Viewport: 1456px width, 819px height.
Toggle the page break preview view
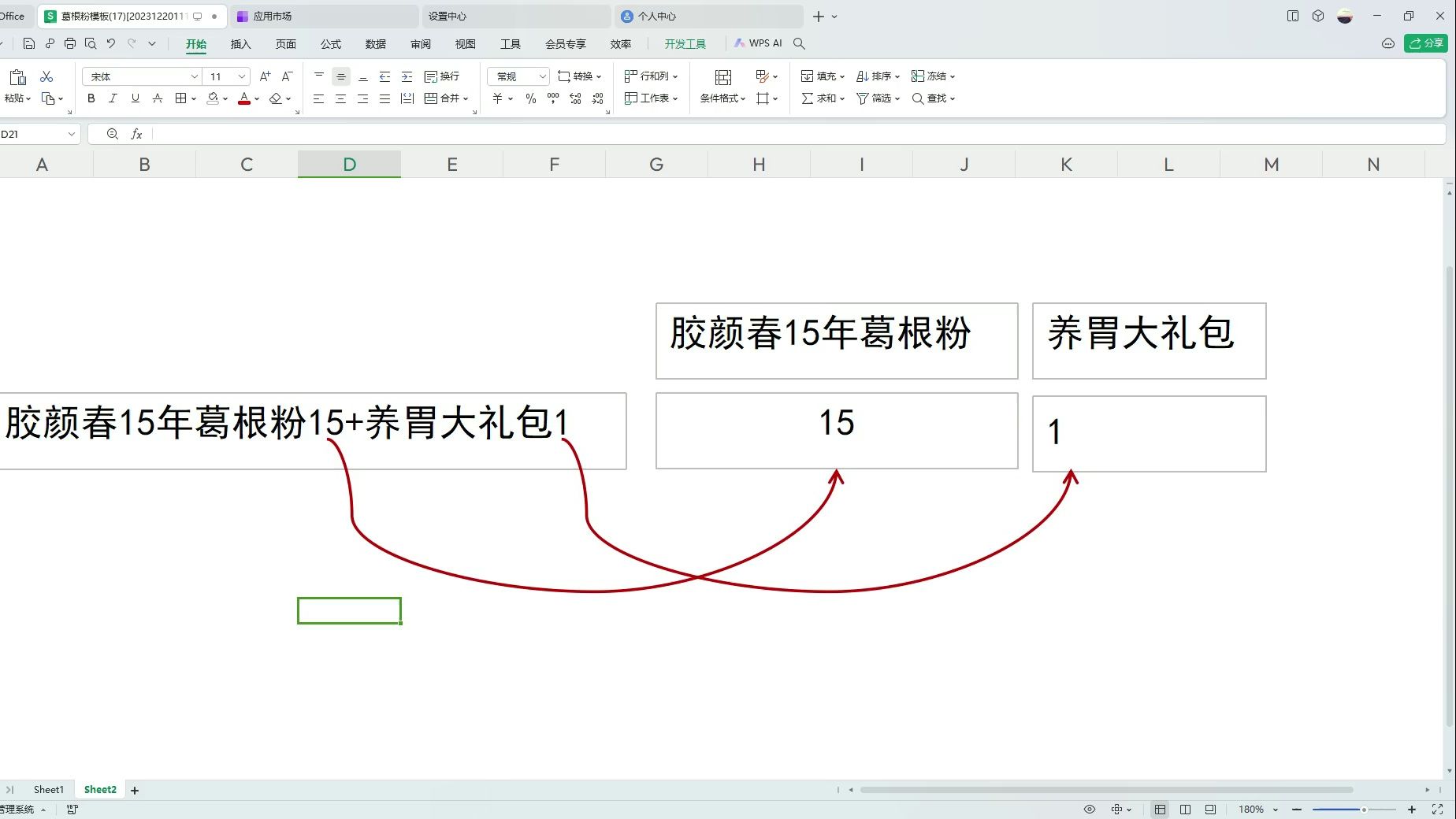tap(1210, 809)
